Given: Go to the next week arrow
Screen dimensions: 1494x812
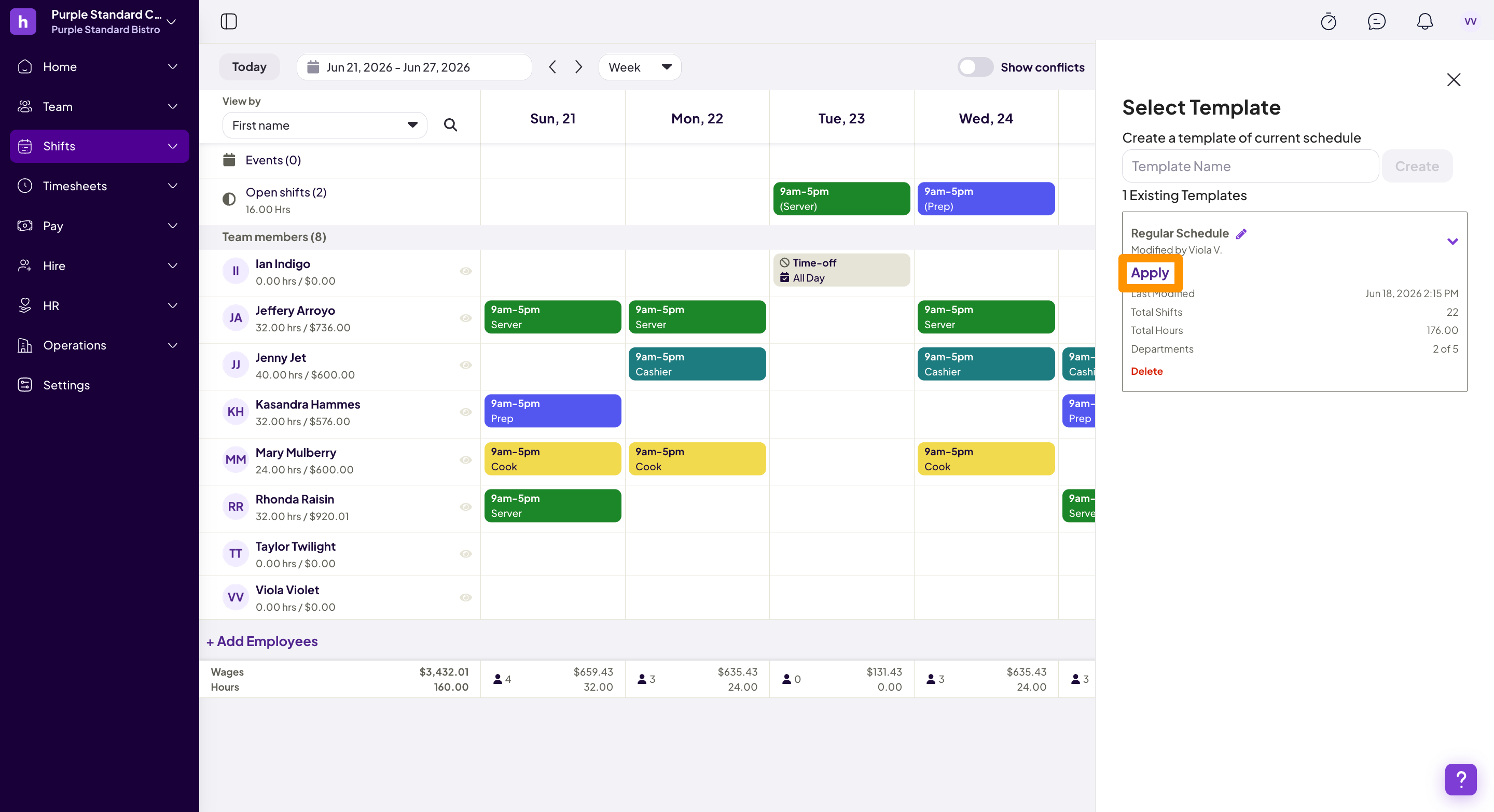Looking at the screenshot, I should point(578,67).
